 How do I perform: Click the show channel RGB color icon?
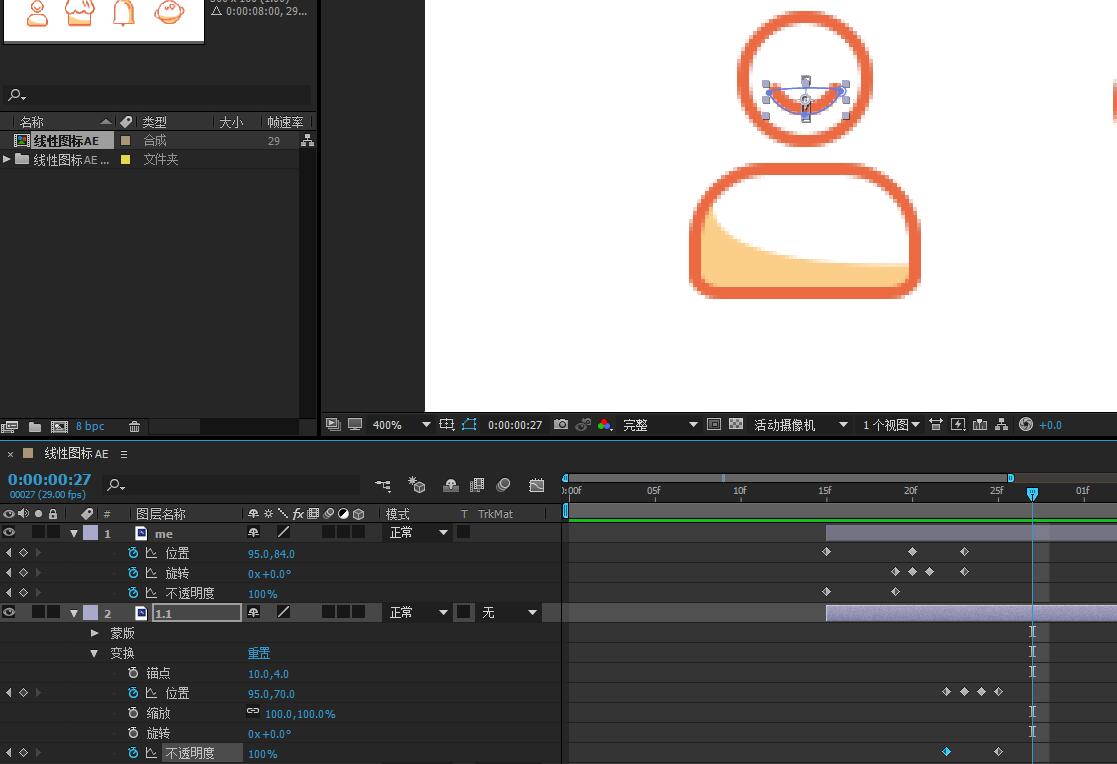604,425
